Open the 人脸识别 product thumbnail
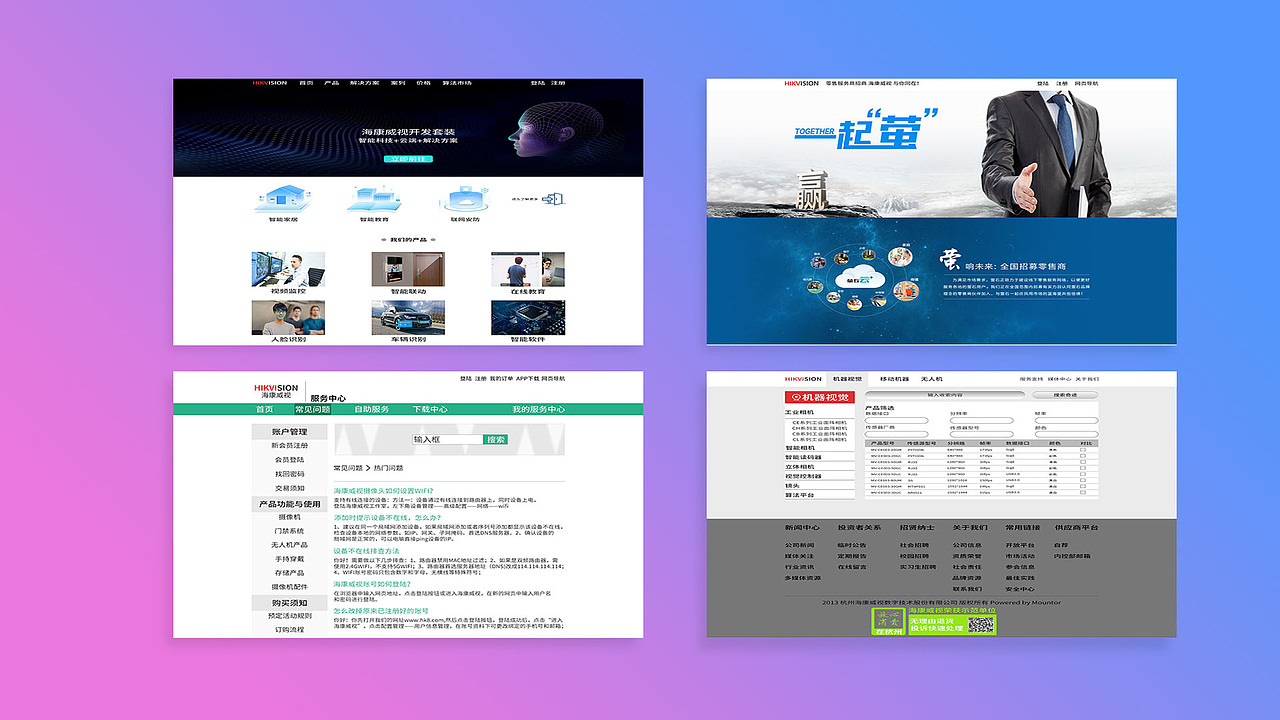The height and width of the screenshot is (720, 1280). tap(288, 317)
